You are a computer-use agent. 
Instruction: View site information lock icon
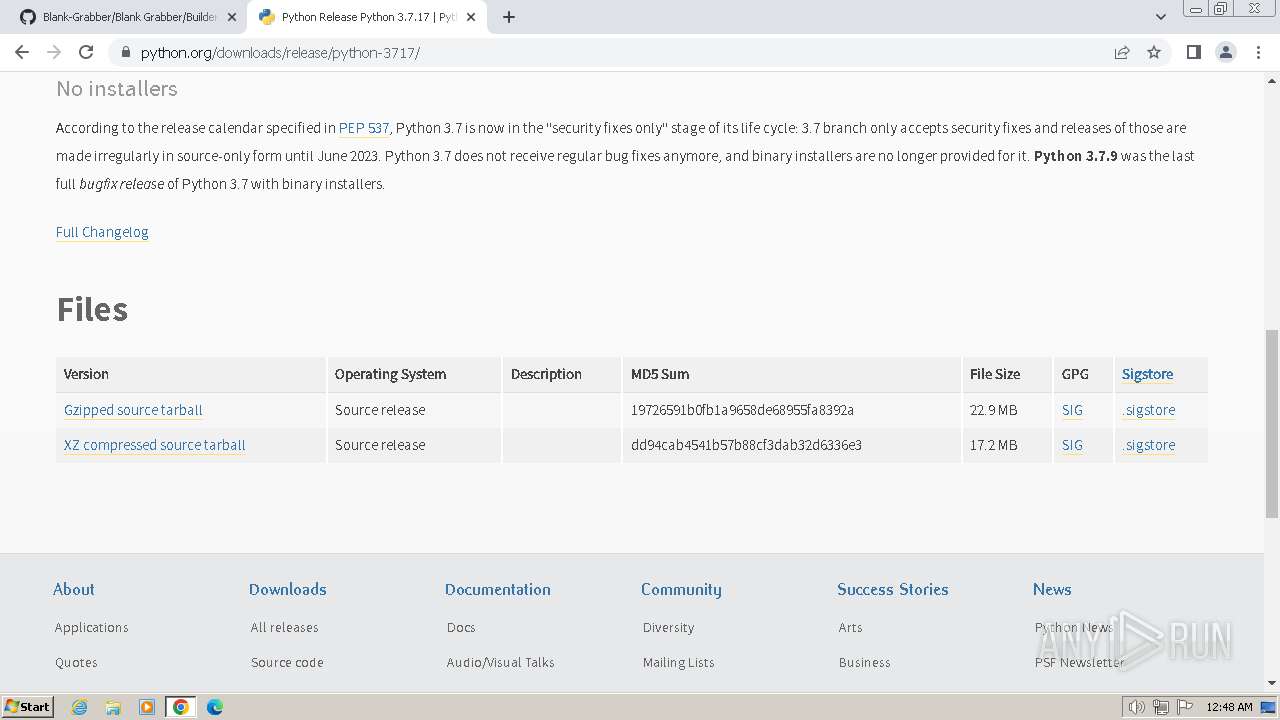[124, 52]
